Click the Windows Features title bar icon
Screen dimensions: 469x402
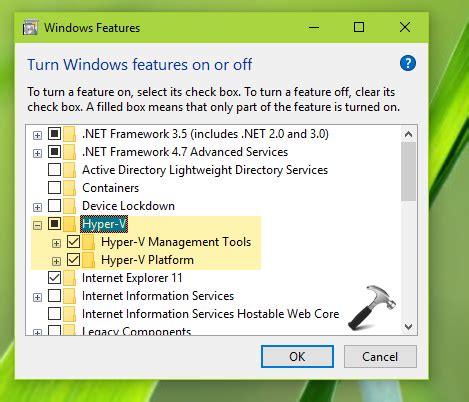tap(30, 28)
